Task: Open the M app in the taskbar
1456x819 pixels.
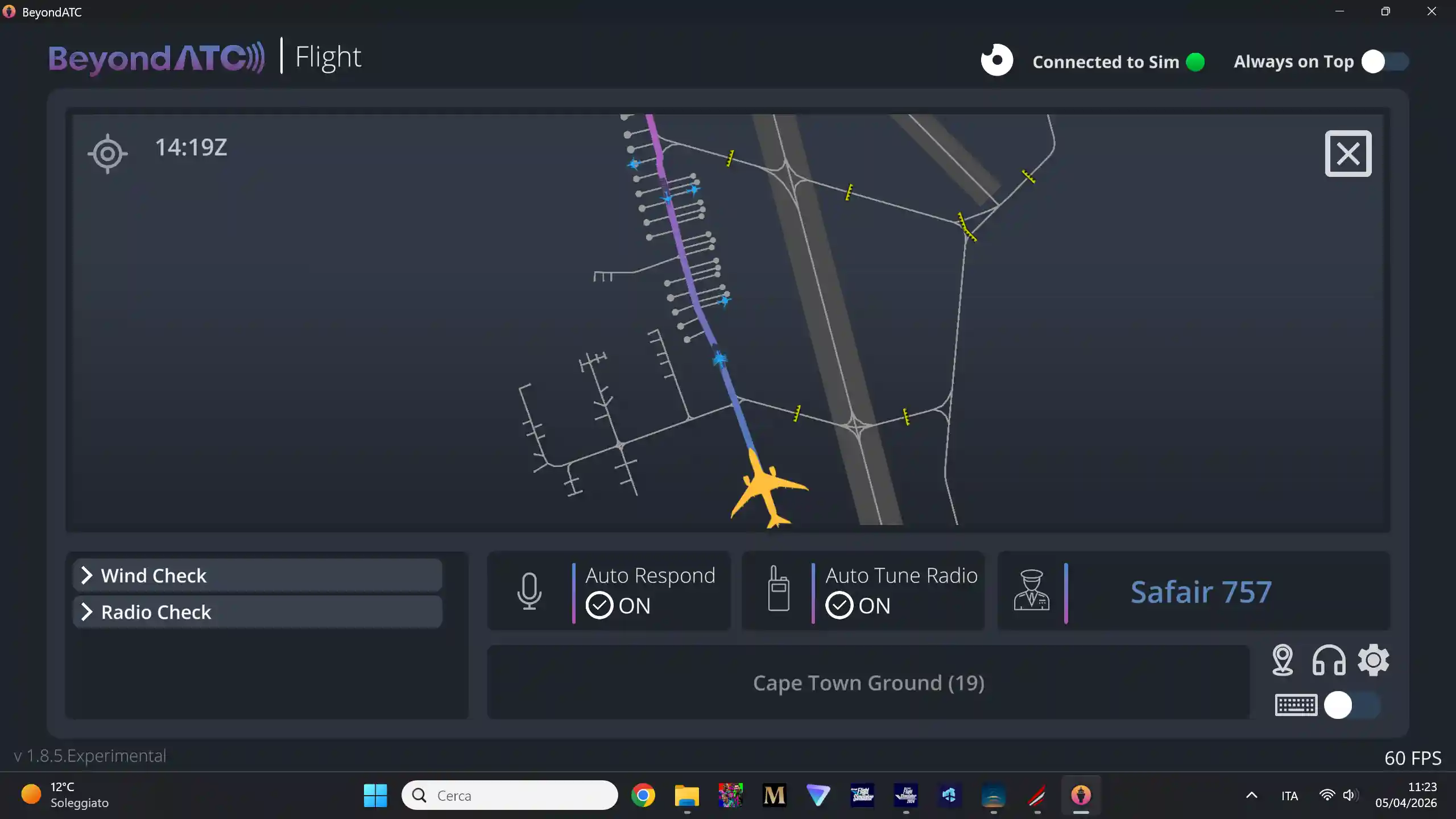Action: point(774,795)
